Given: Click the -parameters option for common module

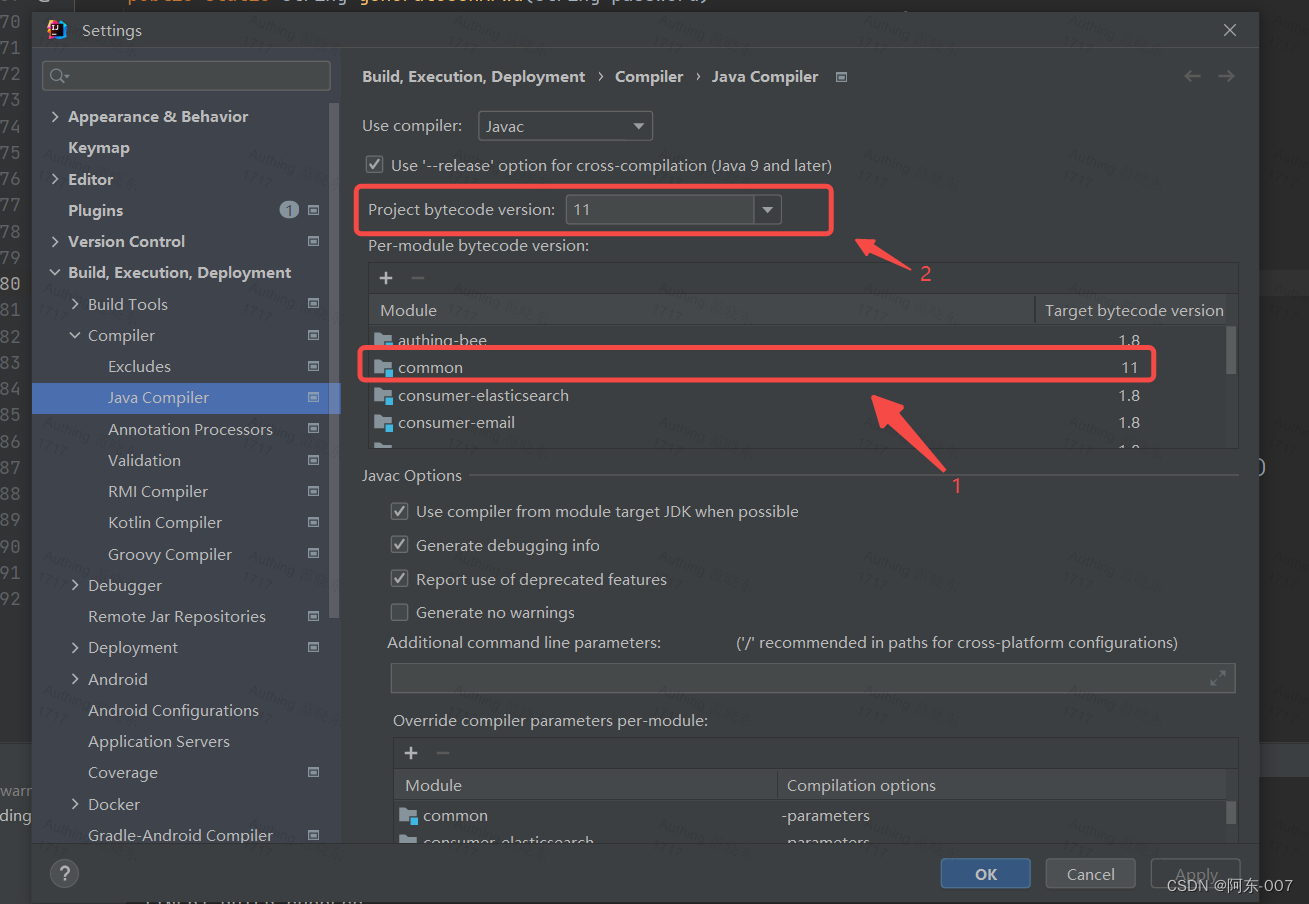Looking at the screenshot, I should (826, 815).
